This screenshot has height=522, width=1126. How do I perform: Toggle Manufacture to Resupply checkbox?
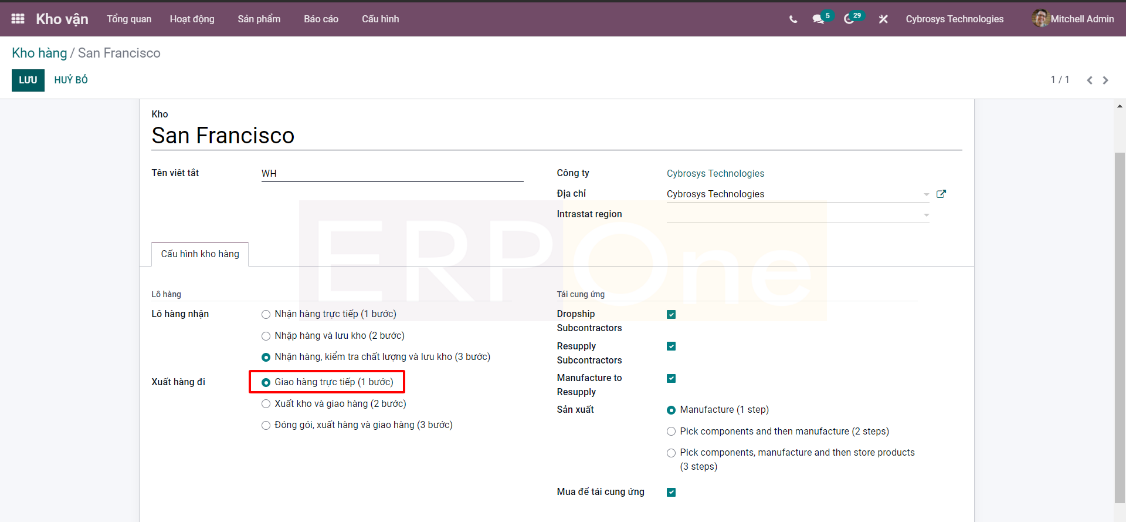[x=671, y=378]
